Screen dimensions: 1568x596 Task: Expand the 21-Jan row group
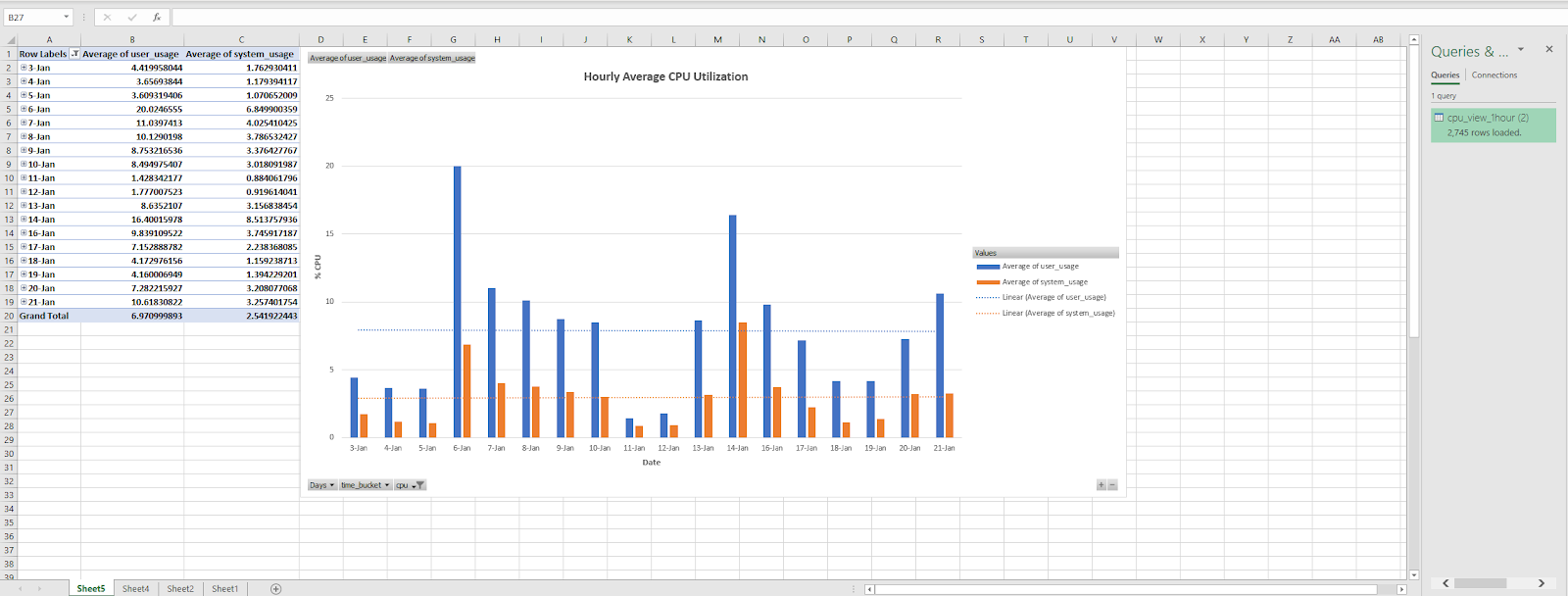(24, 302)
